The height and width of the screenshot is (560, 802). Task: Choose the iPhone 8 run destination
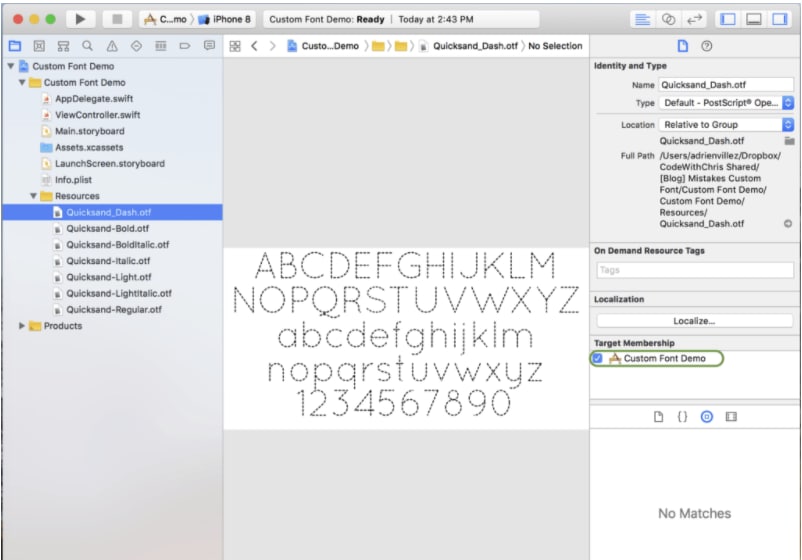click(x=225, y=19)
